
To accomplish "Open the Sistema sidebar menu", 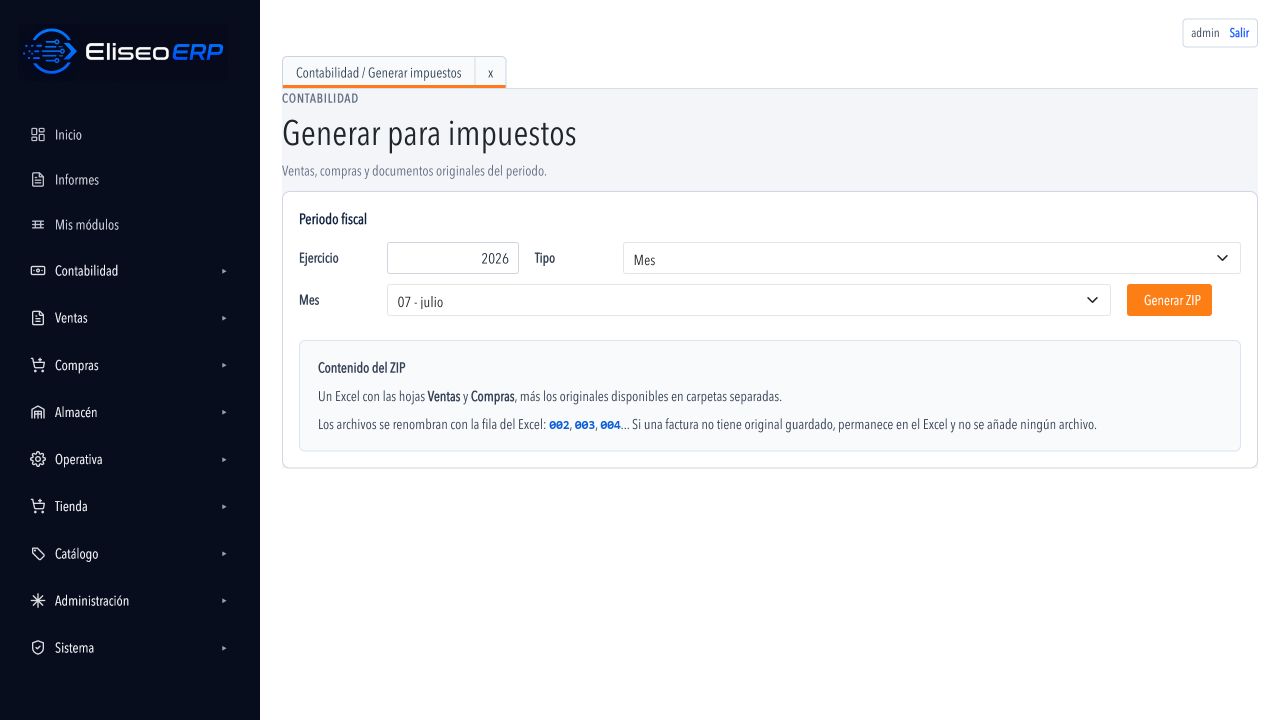I will [x=130, y=648].
